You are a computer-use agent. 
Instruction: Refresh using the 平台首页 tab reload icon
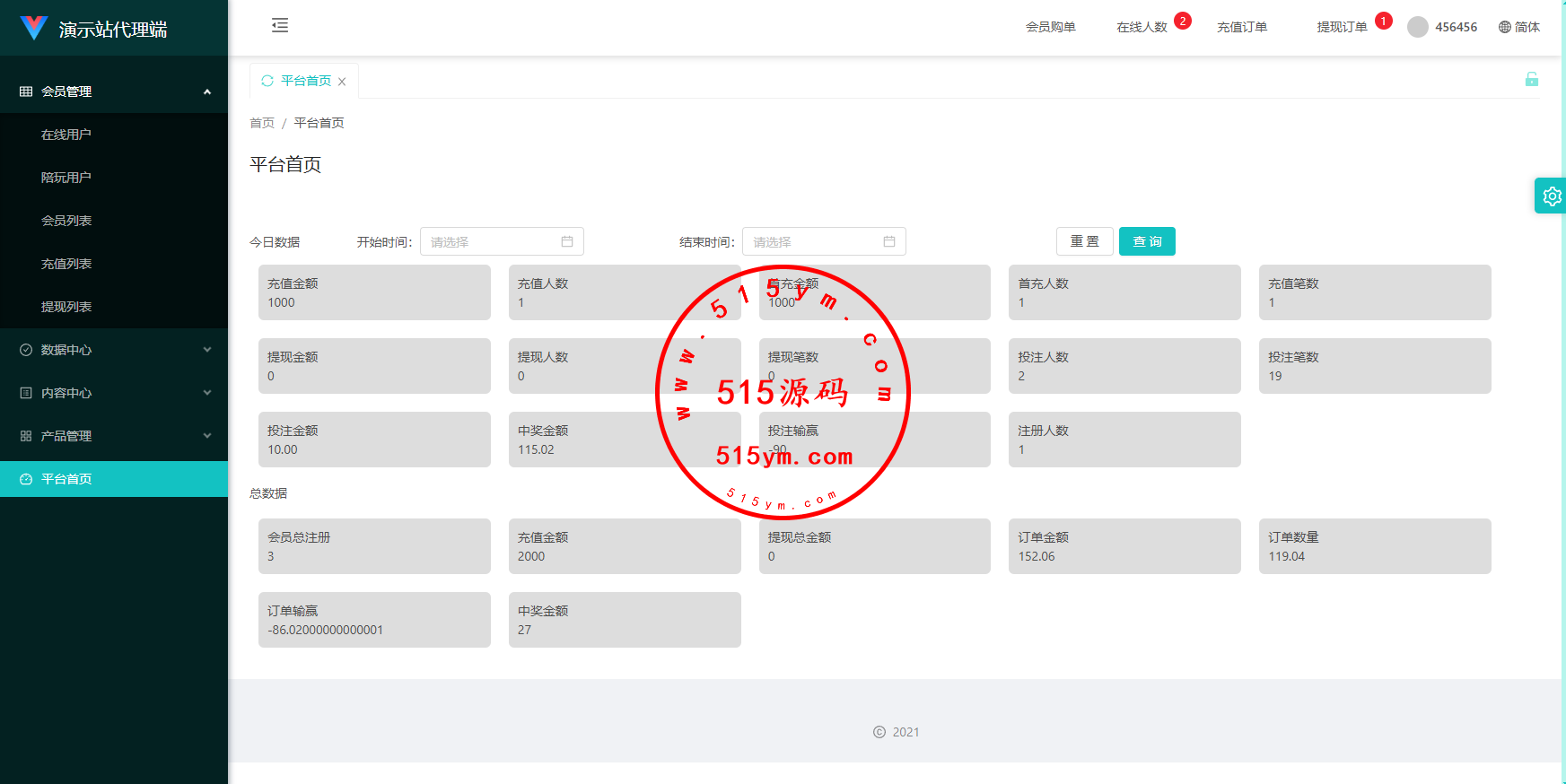(267, 81)
